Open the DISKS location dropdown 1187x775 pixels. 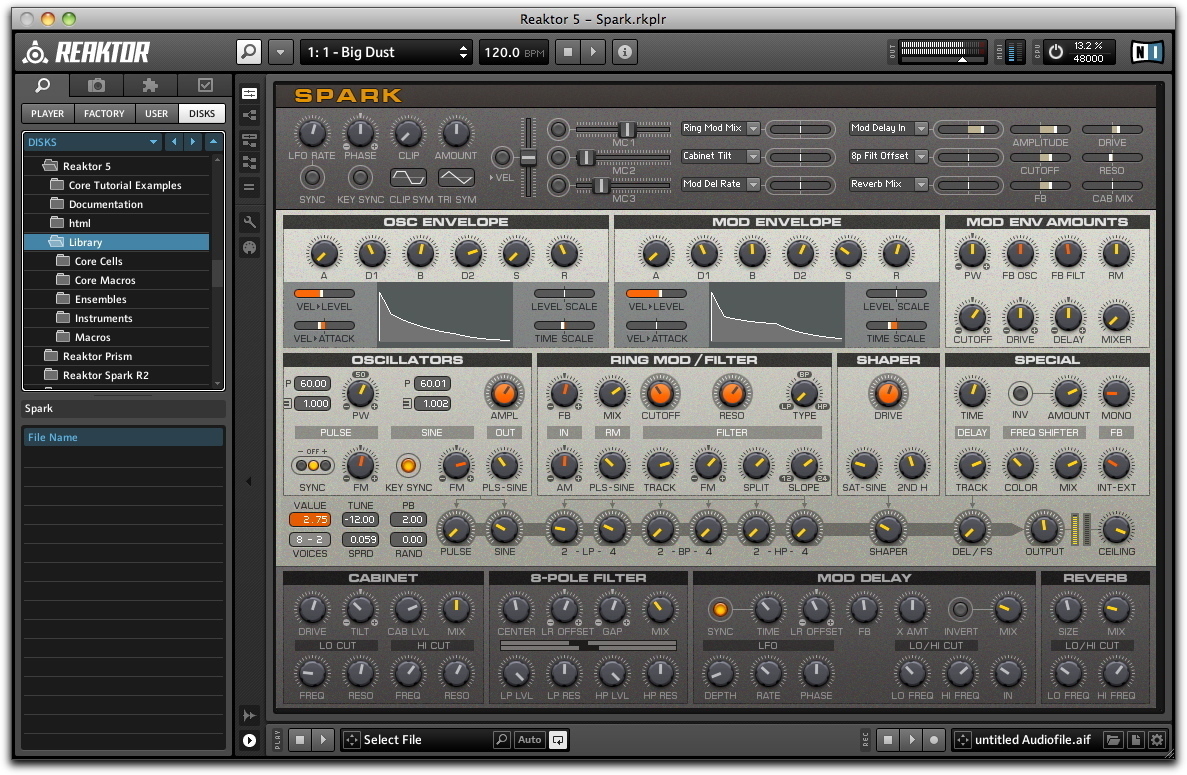[x=93, y=142]
